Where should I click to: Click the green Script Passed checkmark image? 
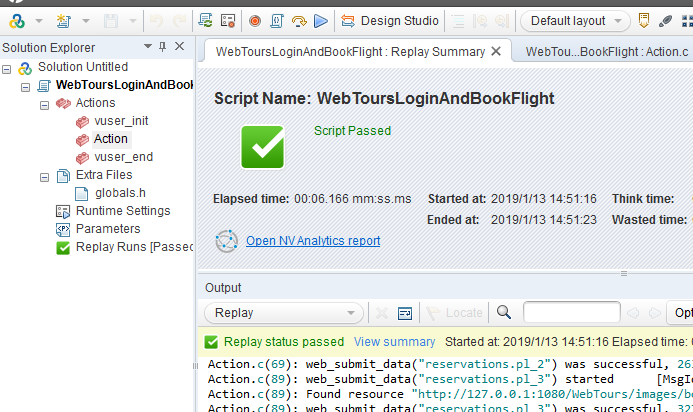(x=263, y=147)
